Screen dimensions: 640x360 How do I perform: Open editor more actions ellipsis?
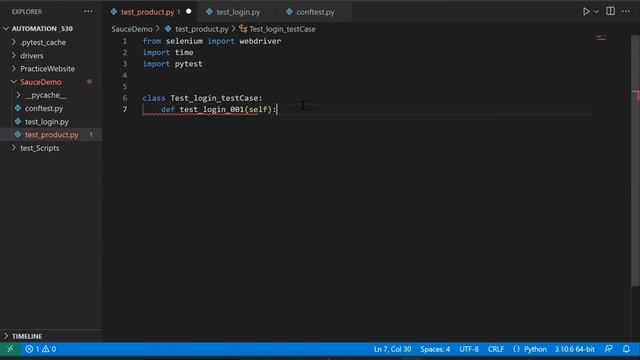click(626, 11)
